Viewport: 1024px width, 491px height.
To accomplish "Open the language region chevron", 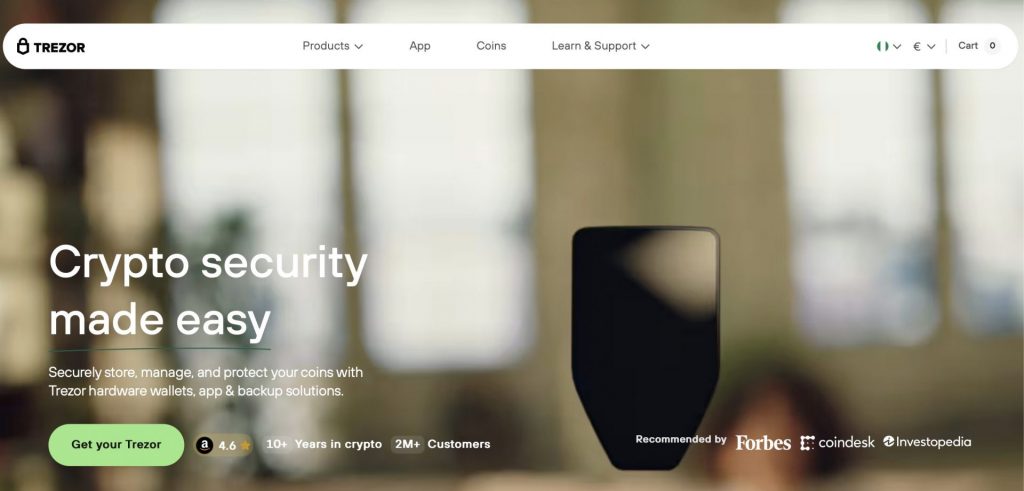I will click(897, 46).
